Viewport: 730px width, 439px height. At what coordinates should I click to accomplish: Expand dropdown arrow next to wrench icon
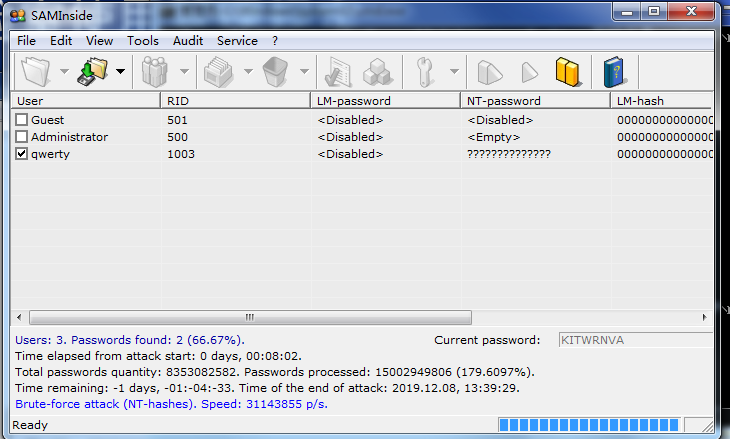tap(454, 71)
